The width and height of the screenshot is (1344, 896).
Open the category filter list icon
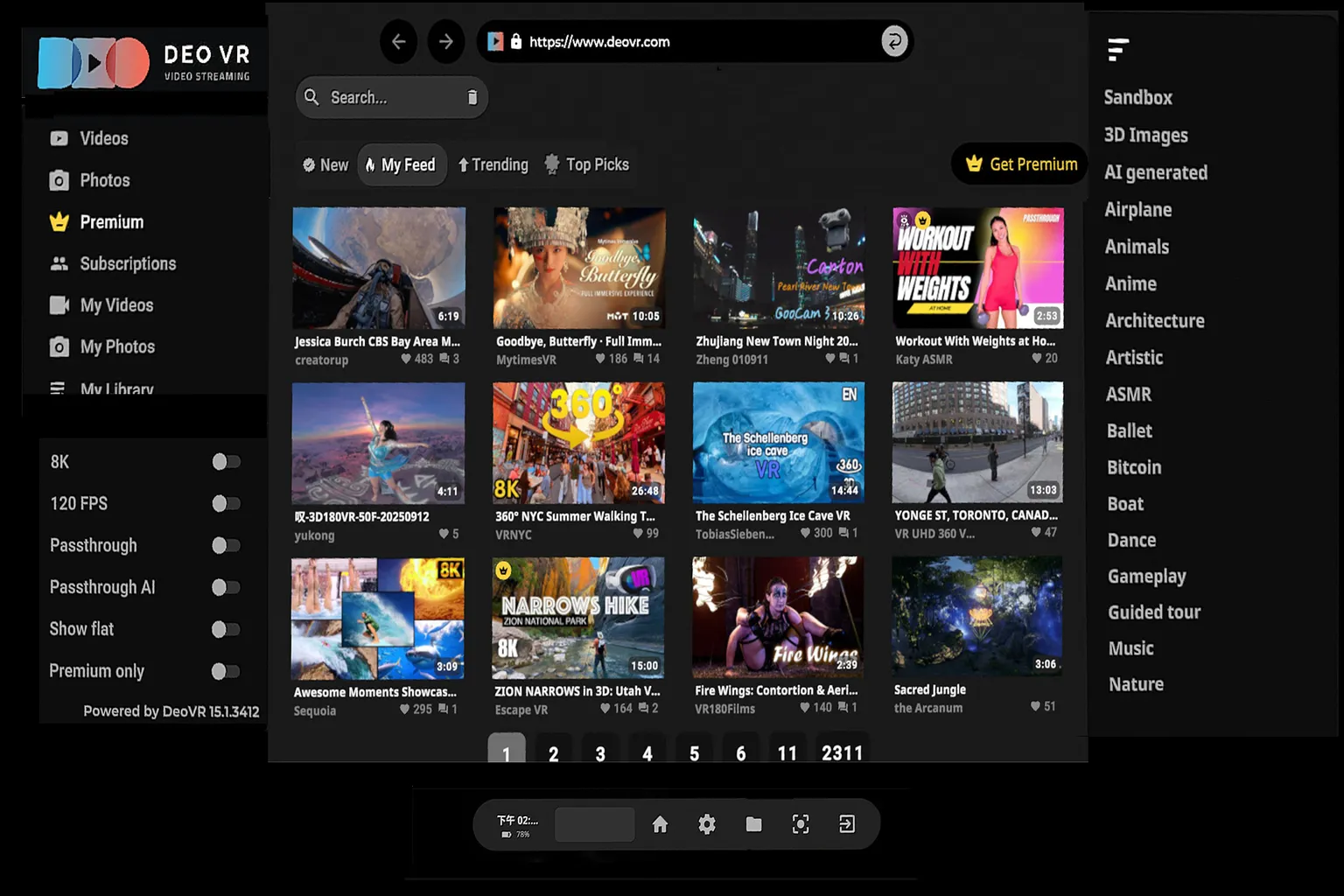(1117, 50)
